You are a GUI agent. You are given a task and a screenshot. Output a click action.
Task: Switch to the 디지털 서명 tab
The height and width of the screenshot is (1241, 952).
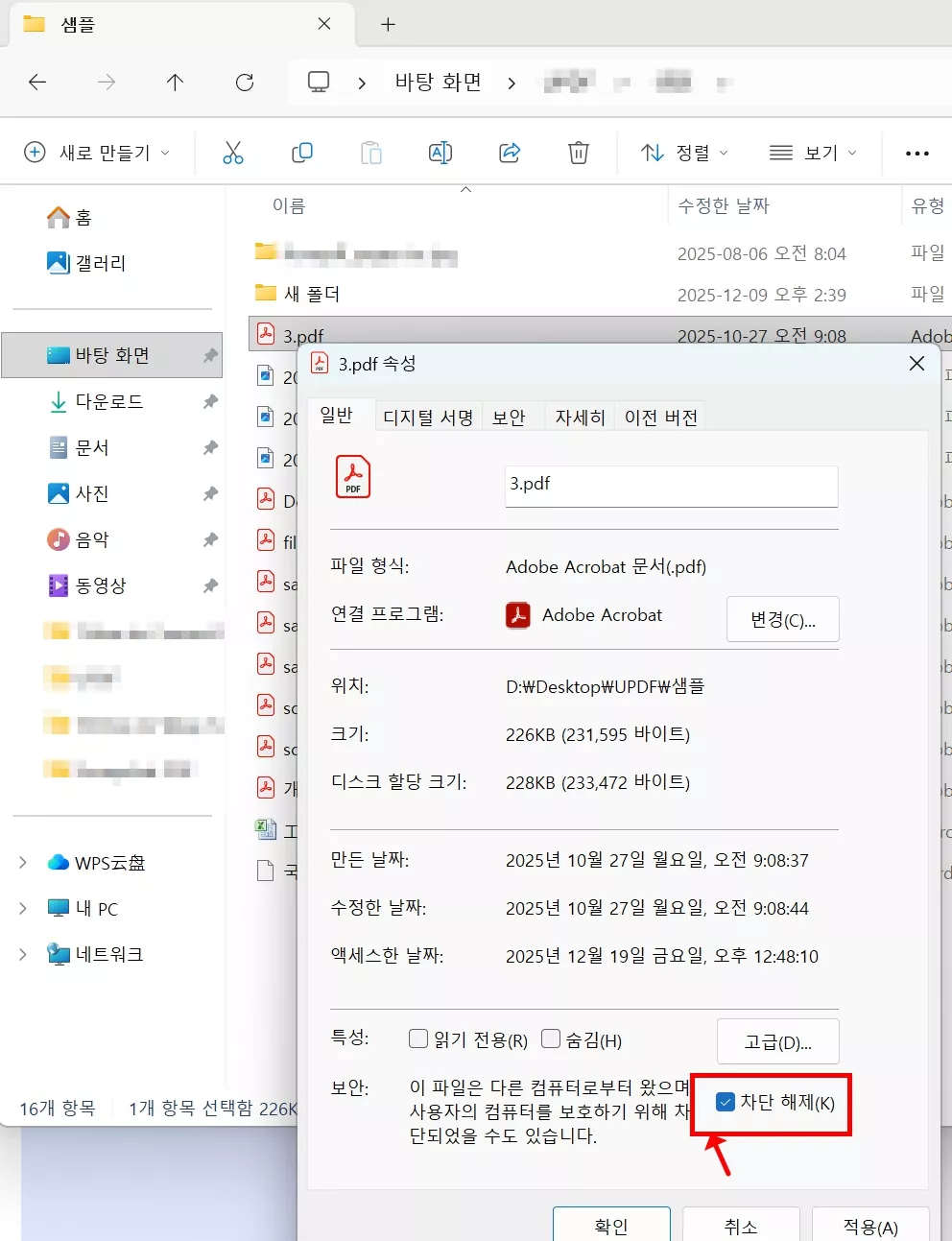[427, 416]
